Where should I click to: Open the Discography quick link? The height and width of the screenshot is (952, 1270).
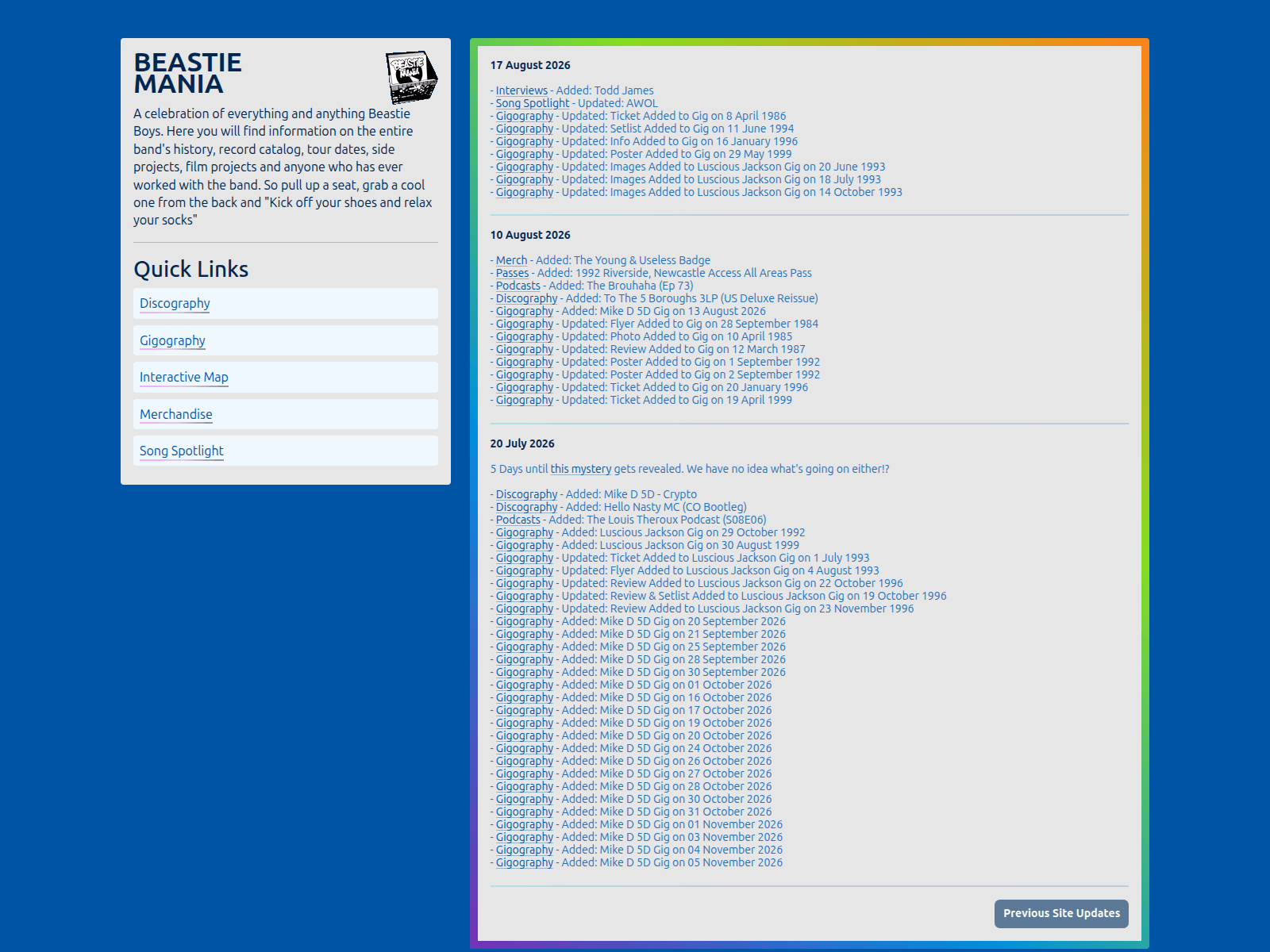pyautogui.click(x=175, y=303)
